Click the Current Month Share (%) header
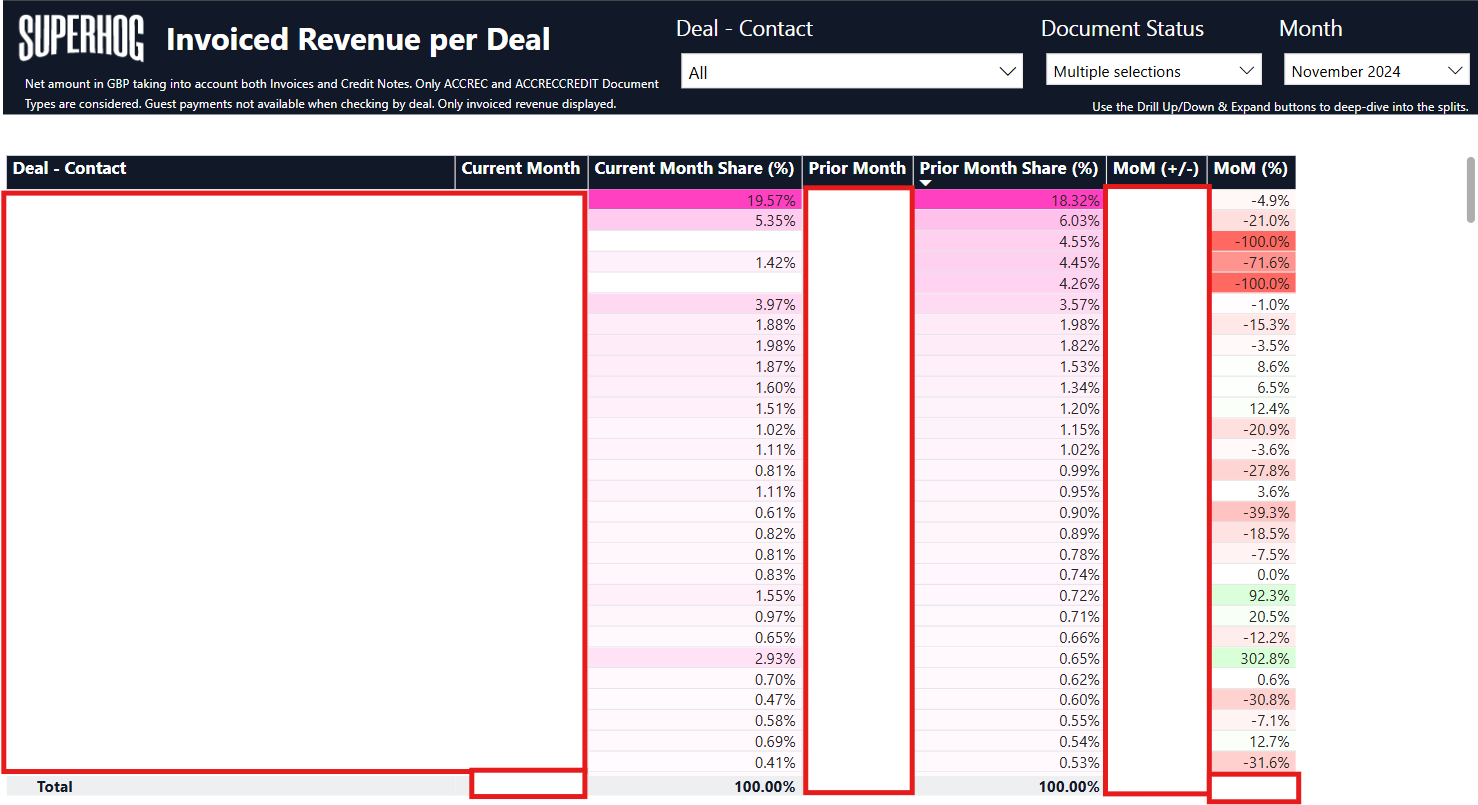The height and width of the screenshot is (805, 1478). pos(693,169)
